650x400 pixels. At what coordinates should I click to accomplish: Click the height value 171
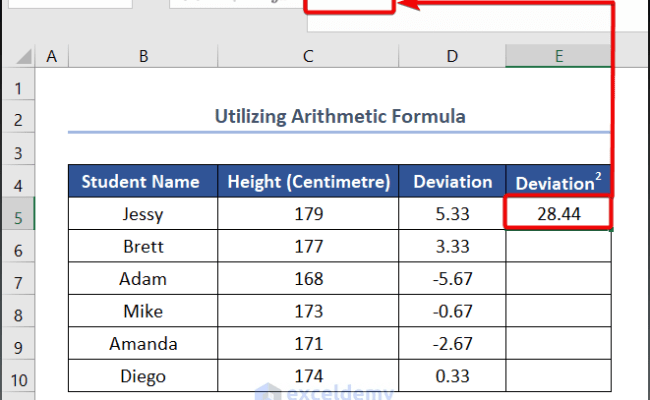click(x=308, y=343)
